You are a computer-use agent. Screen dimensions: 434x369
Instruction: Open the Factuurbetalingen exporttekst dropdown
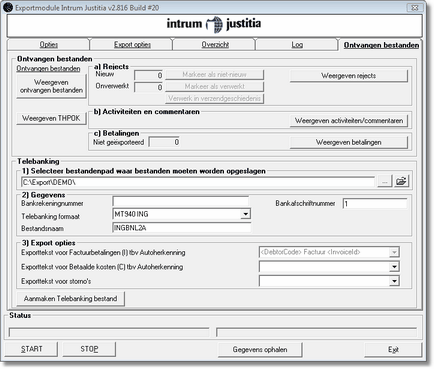(x=394, y=252)
